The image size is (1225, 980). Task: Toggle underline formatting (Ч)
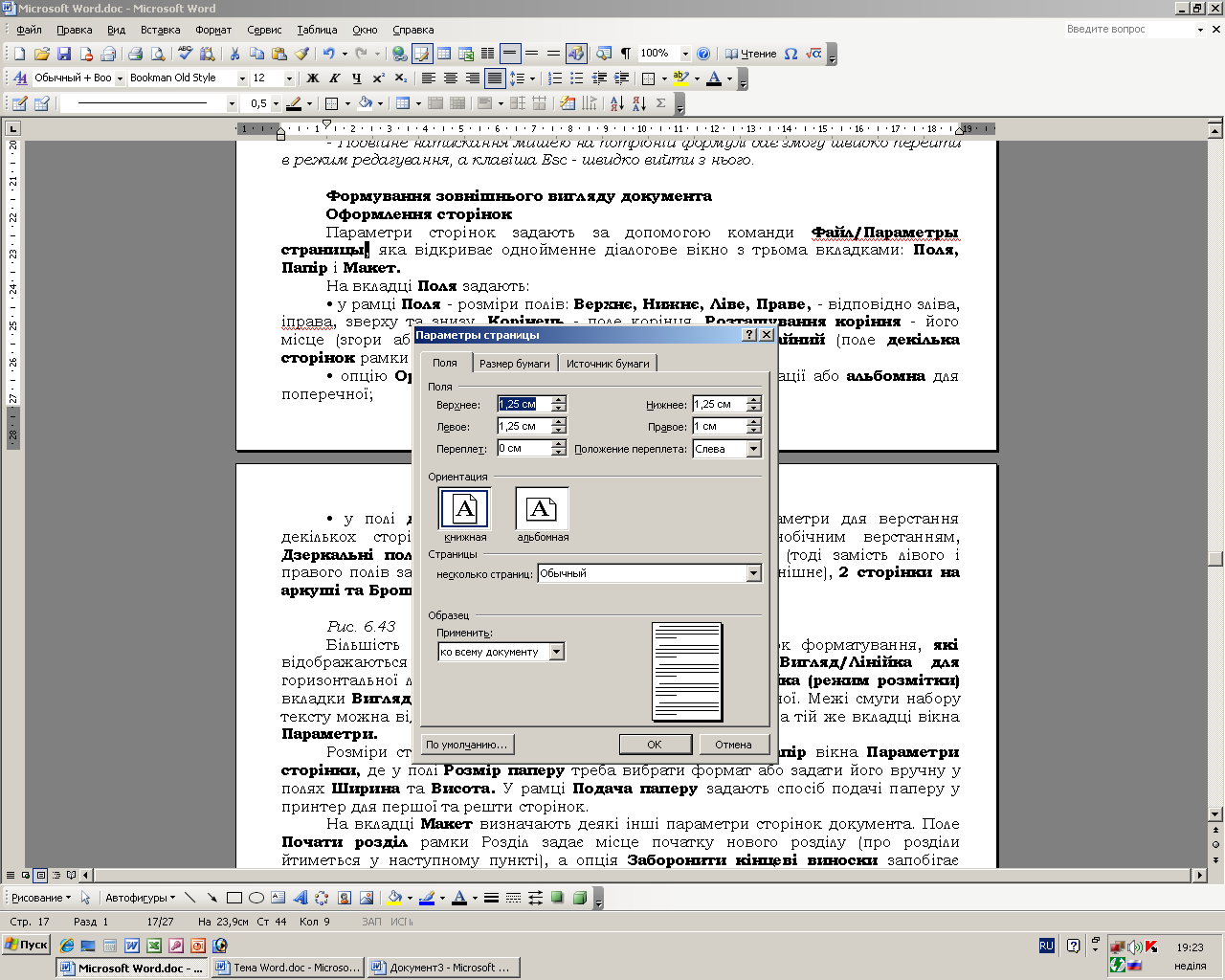tap(356, 78)
